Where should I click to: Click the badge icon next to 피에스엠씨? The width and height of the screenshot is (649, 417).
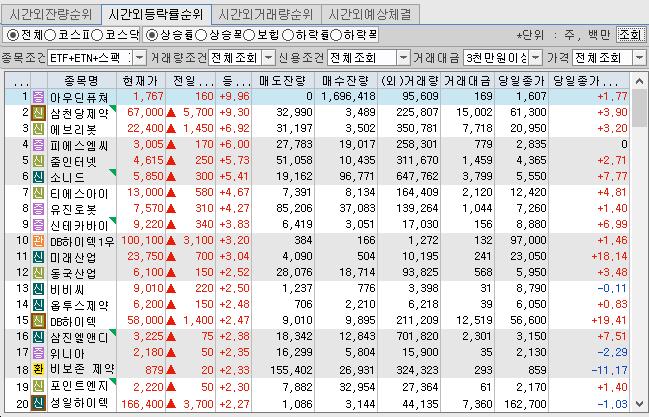click(x=38, y=145)
